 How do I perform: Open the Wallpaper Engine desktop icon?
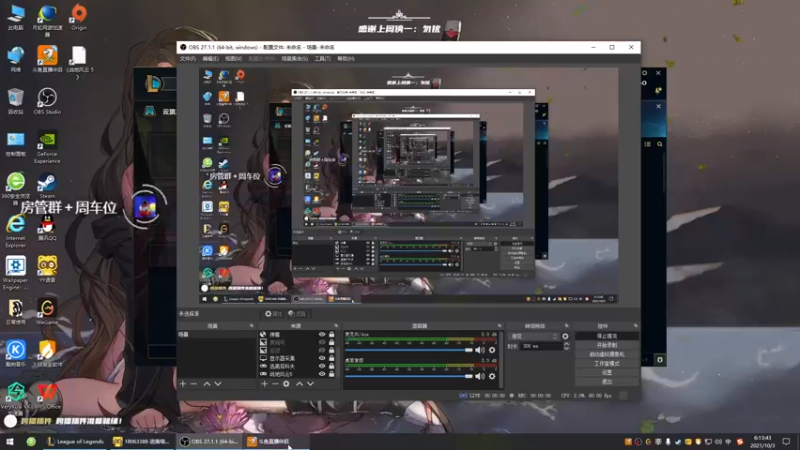pos(15,273)
